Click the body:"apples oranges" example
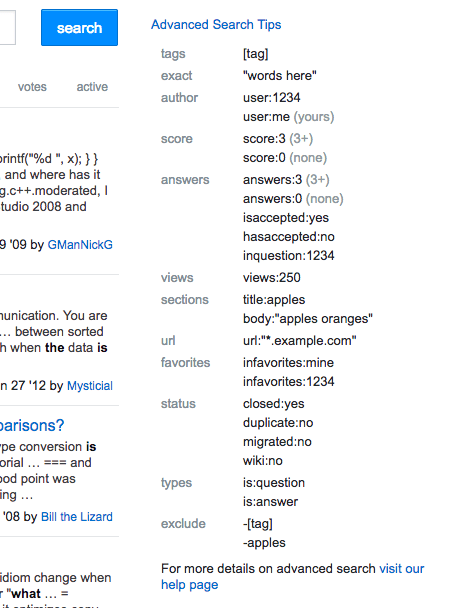 [308, 319]
